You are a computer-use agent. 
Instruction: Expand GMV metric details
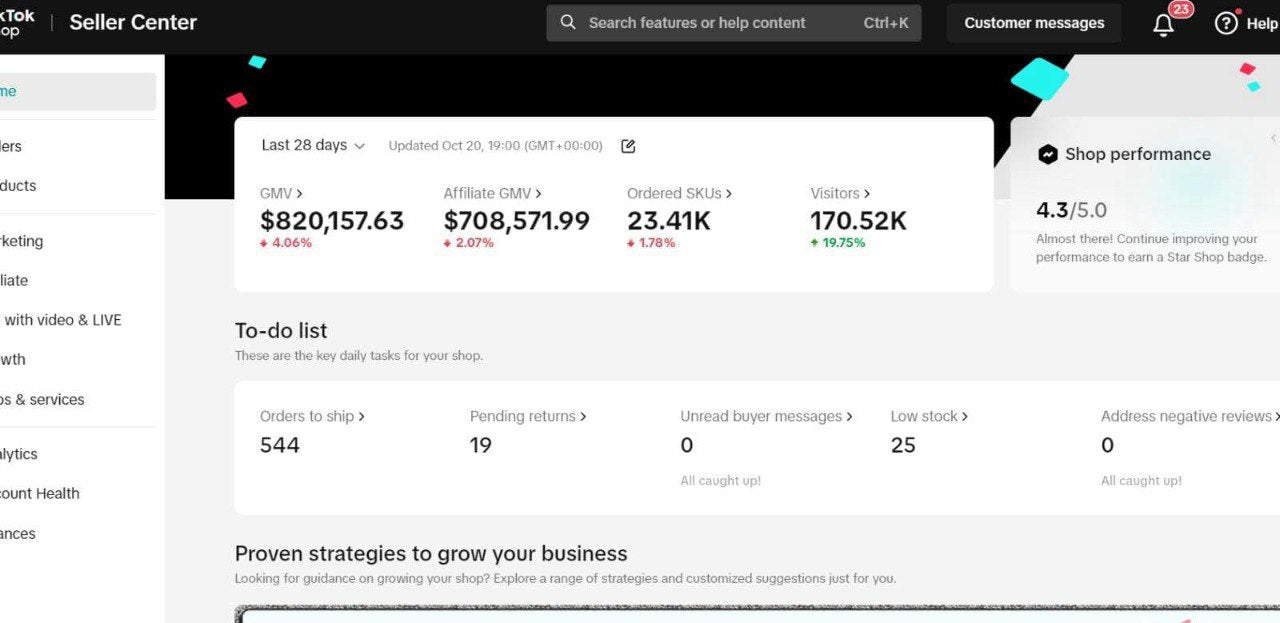(281, 194)
